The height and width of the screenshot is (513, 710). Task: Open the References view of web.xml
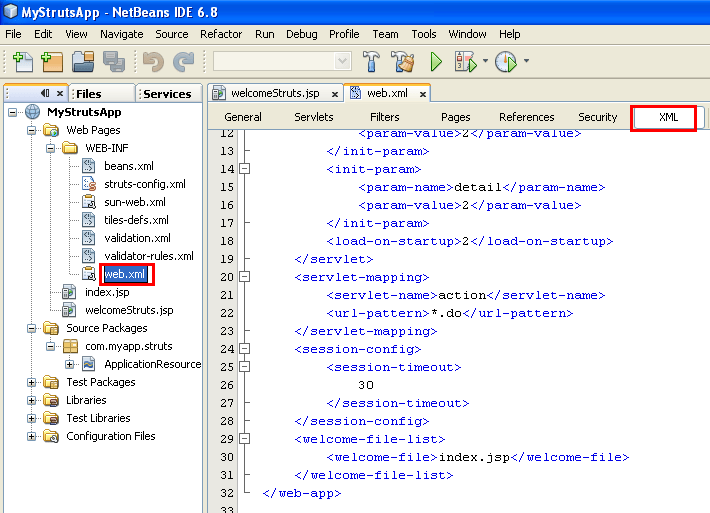527,117
